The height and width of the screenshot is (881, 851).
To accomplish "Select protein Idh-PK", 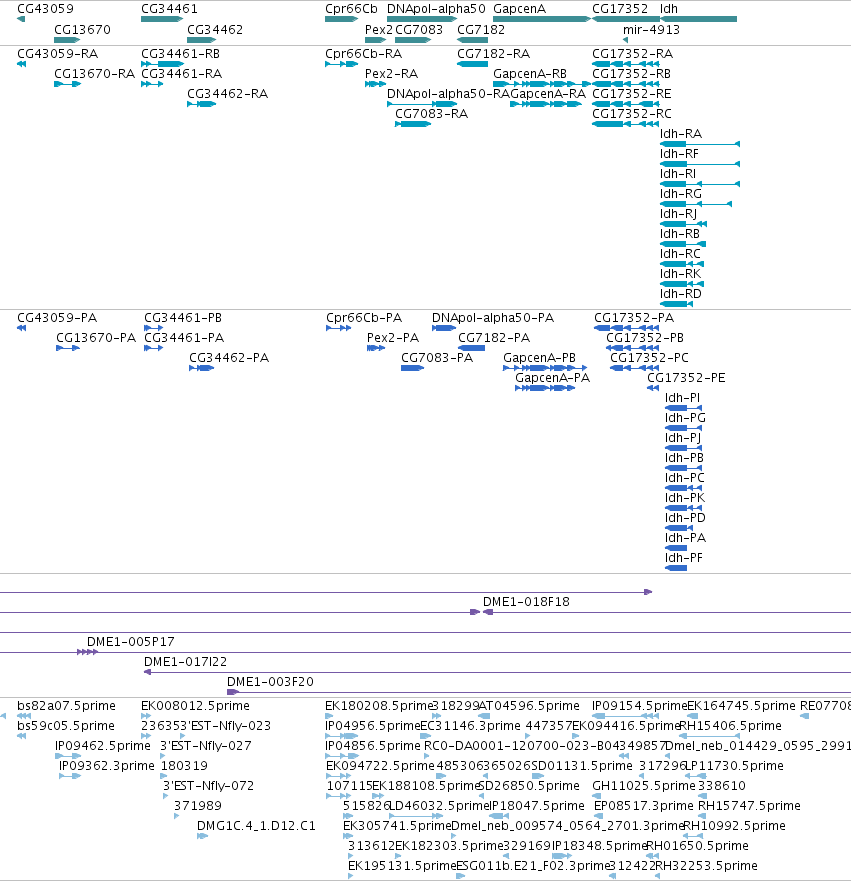I will (685, 498).
